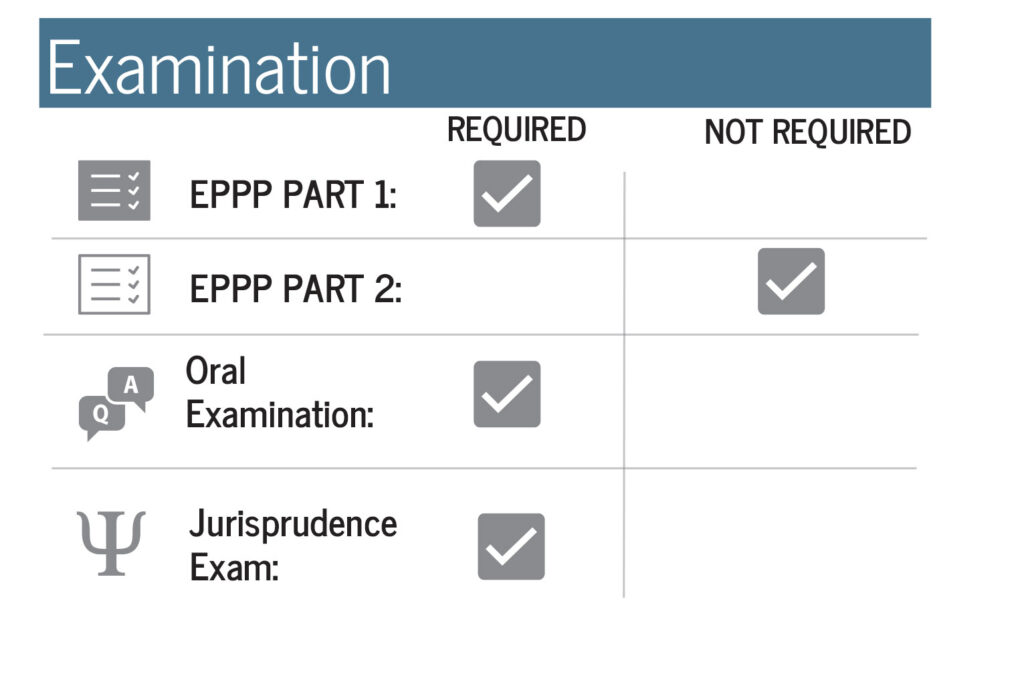Uncheck the Required checkbox for Oral Examination
Viewport: 1024px width, 684px height.
coord(507,394)
